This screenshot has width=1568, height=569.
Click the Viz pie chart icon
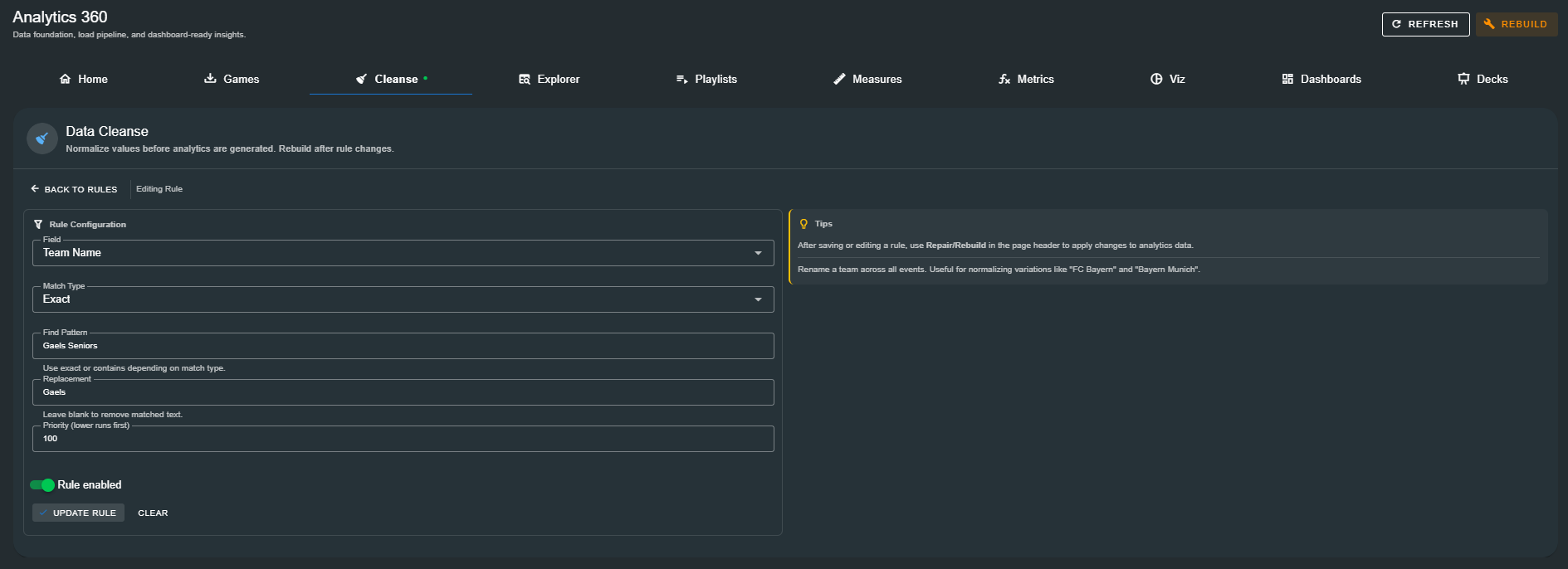(x=1156, y=79)
